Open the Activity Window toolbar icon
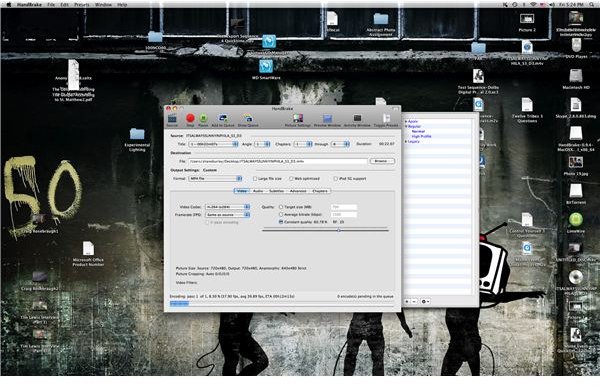Screen dimensions: 600x386 click(x=357, y=119)
